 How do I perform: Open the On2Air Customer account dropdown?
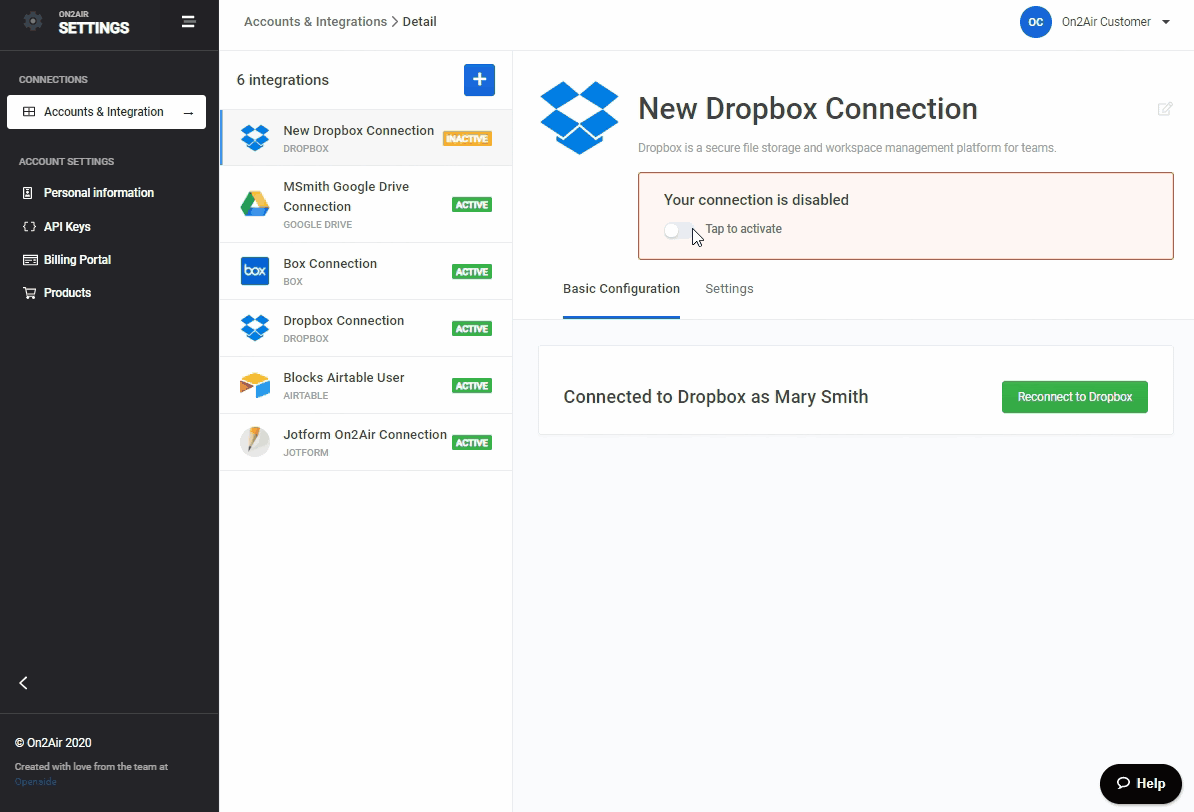pyautogui.click(x=1096, y=22)
